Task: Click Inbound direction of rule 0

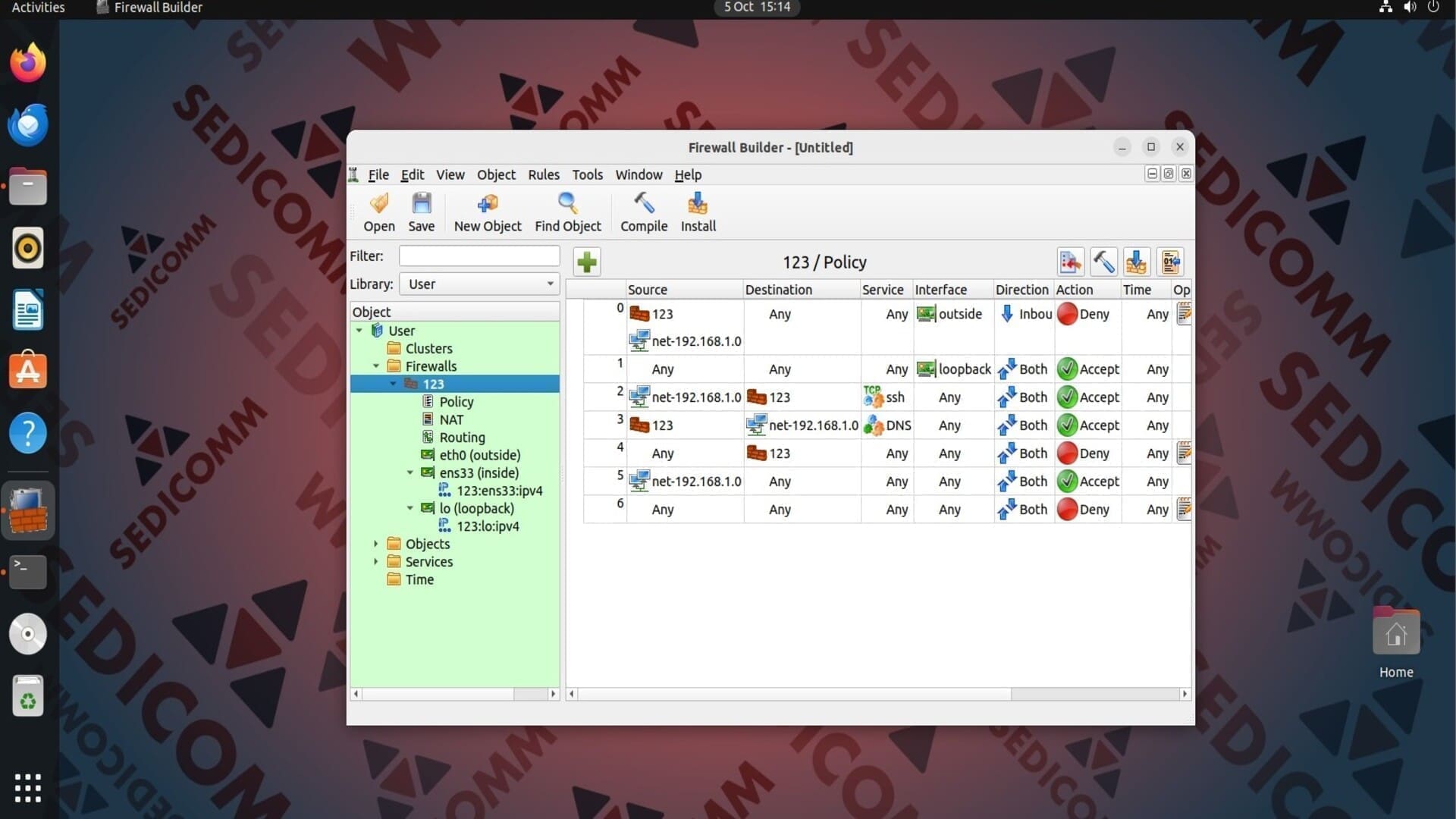Action: tap(1026, 314)
